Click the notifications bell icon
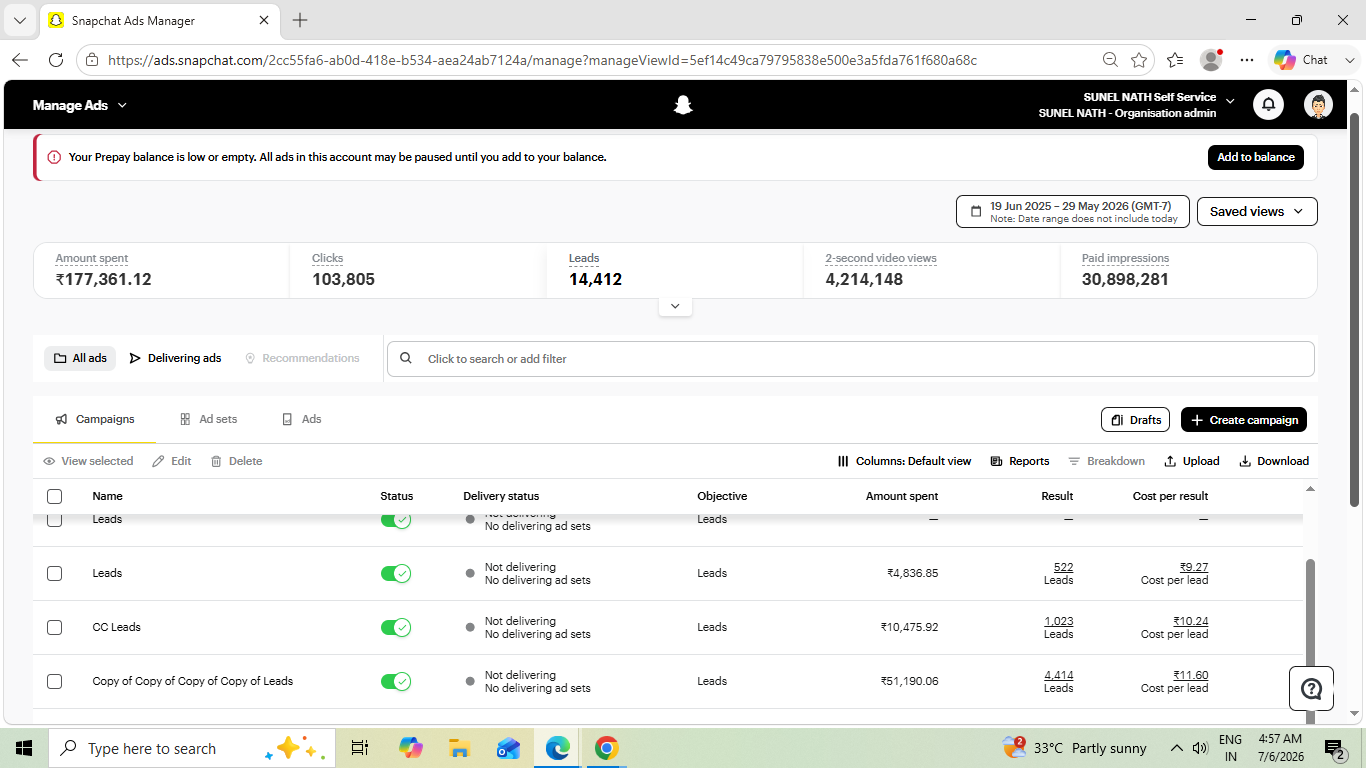The height and width of the screenshot is (768, 1366). pyautogui.click(x=1268, y=105)
